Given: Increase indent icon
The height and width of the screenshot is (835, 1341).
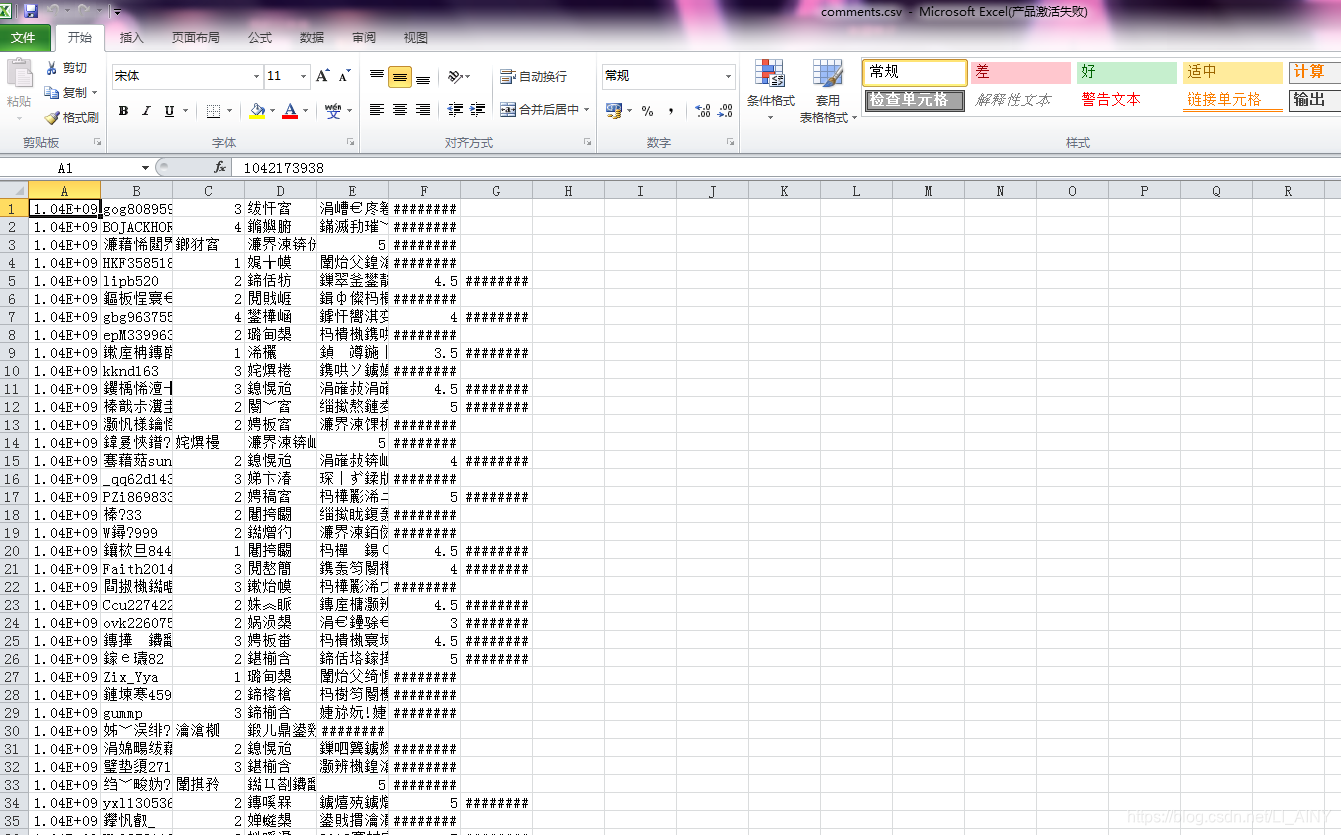Looking at the screenshot, I should pos(478,110).
